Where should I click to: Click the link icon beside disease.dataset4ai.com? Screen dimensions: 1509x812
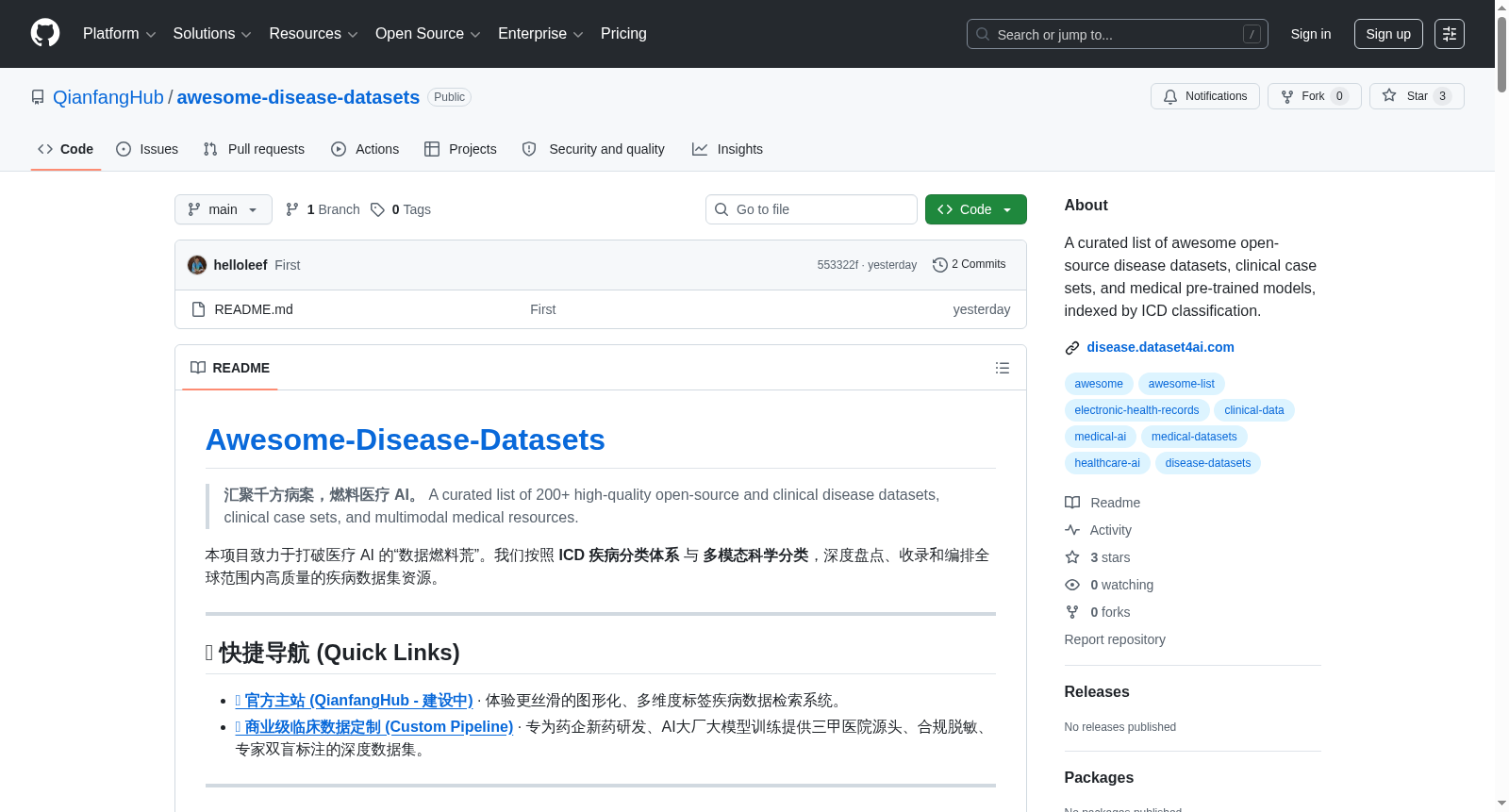1072,348
